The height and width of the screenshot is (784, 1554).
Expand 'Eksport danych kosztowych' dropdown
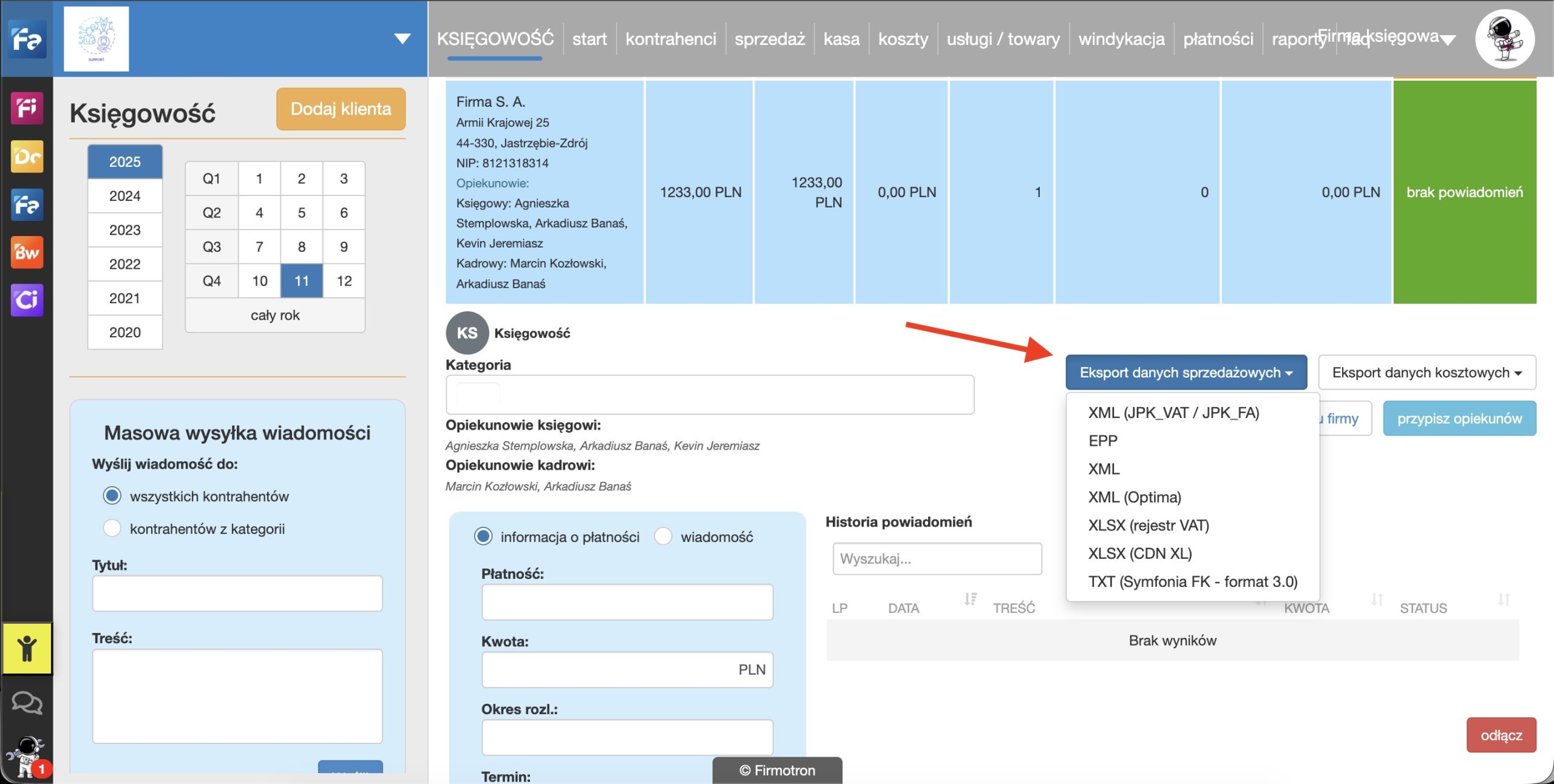point(1427,373)
